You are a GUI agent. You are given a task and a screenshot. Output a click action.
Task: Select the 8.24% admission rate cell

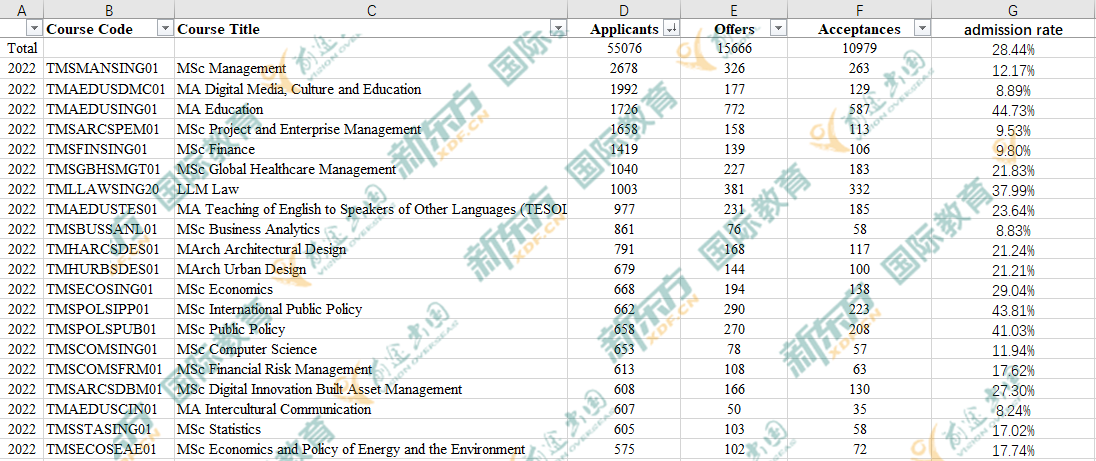point(1014,410)
